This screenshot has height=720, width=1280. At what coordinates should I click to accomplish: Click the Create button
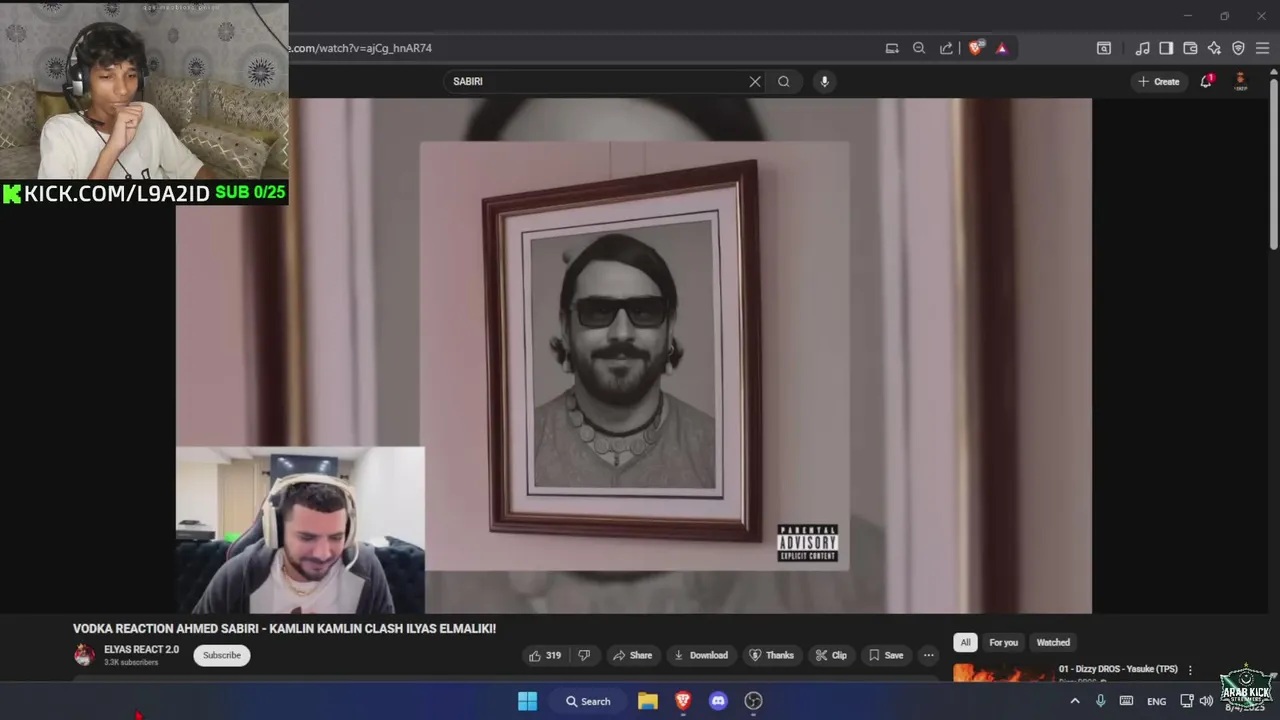[1158, 82]
